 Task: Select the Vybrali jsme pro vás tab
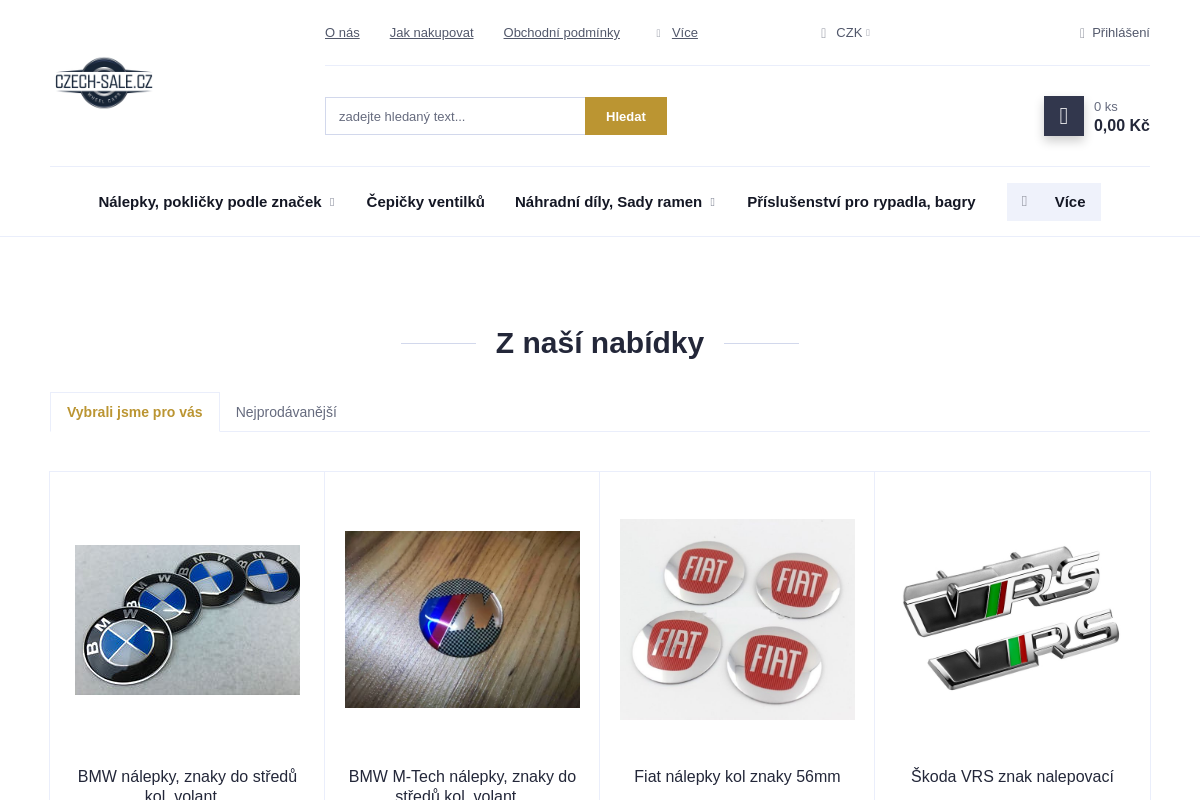point(135,412)
